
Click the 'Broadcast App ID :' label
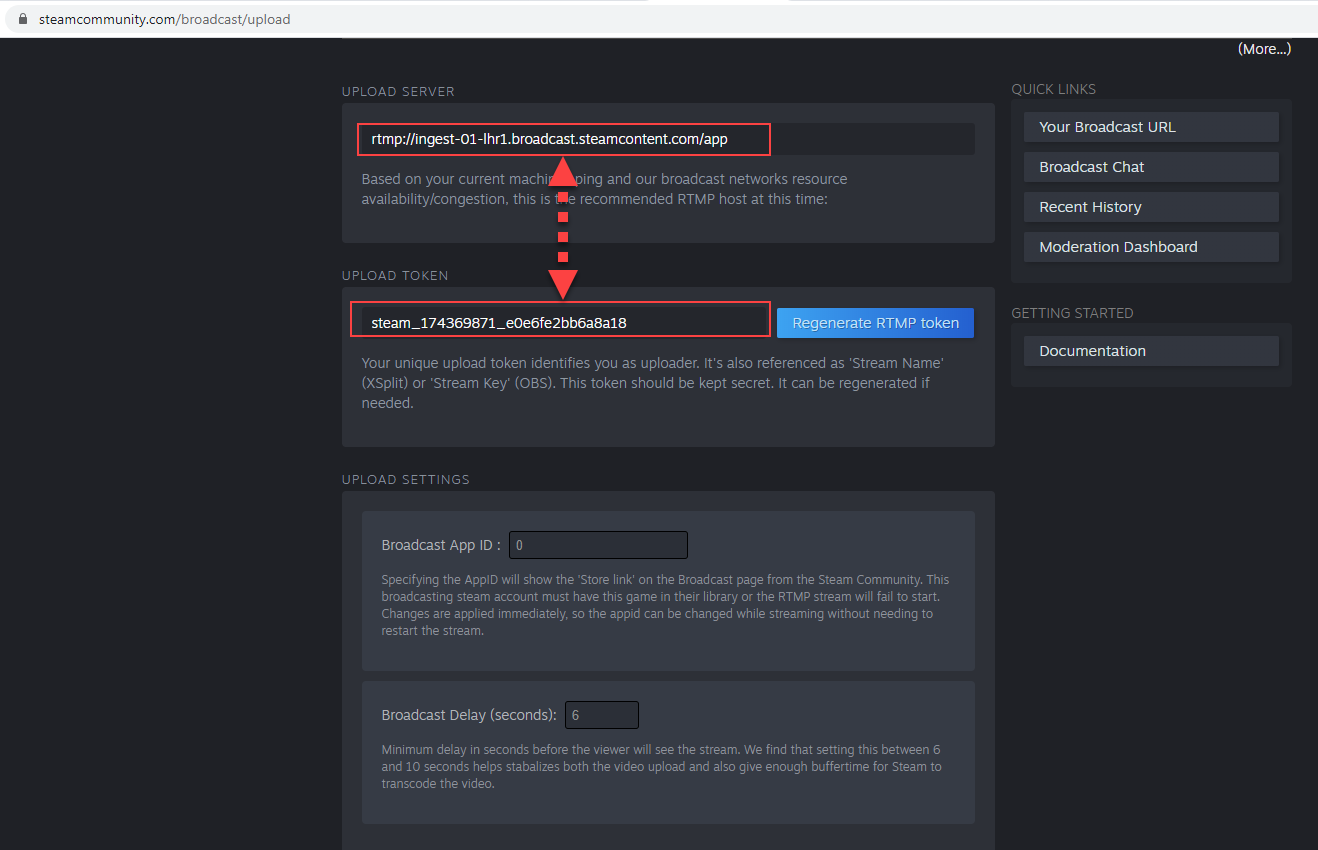[441, 545]
